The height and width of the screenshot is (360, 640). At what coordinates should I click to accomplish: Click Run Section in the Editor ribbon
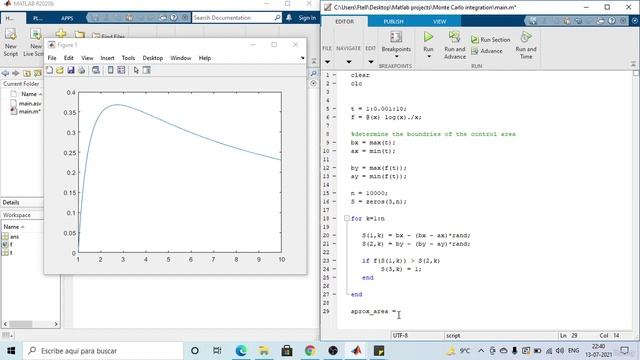491,40
